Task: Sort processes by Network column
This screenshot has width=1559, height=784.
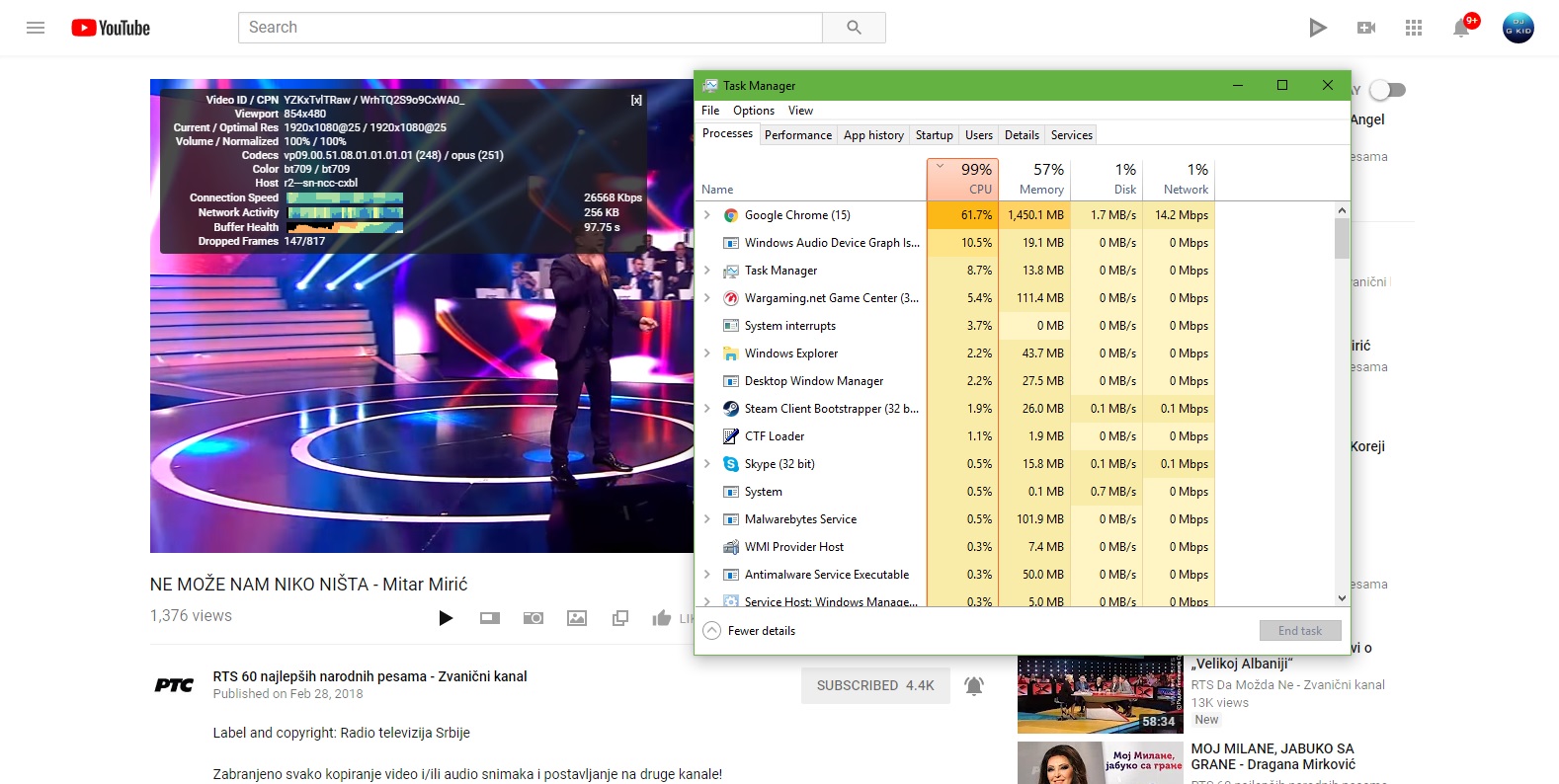Action: (1180, 179)
